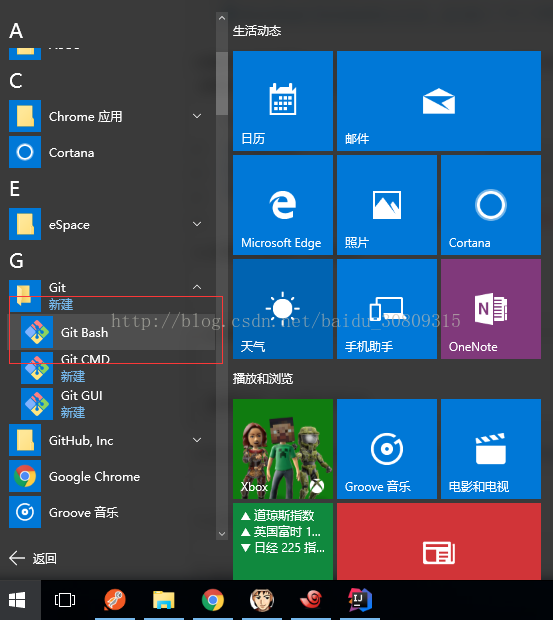Click the eSpace folder icon

click(25, 224)
